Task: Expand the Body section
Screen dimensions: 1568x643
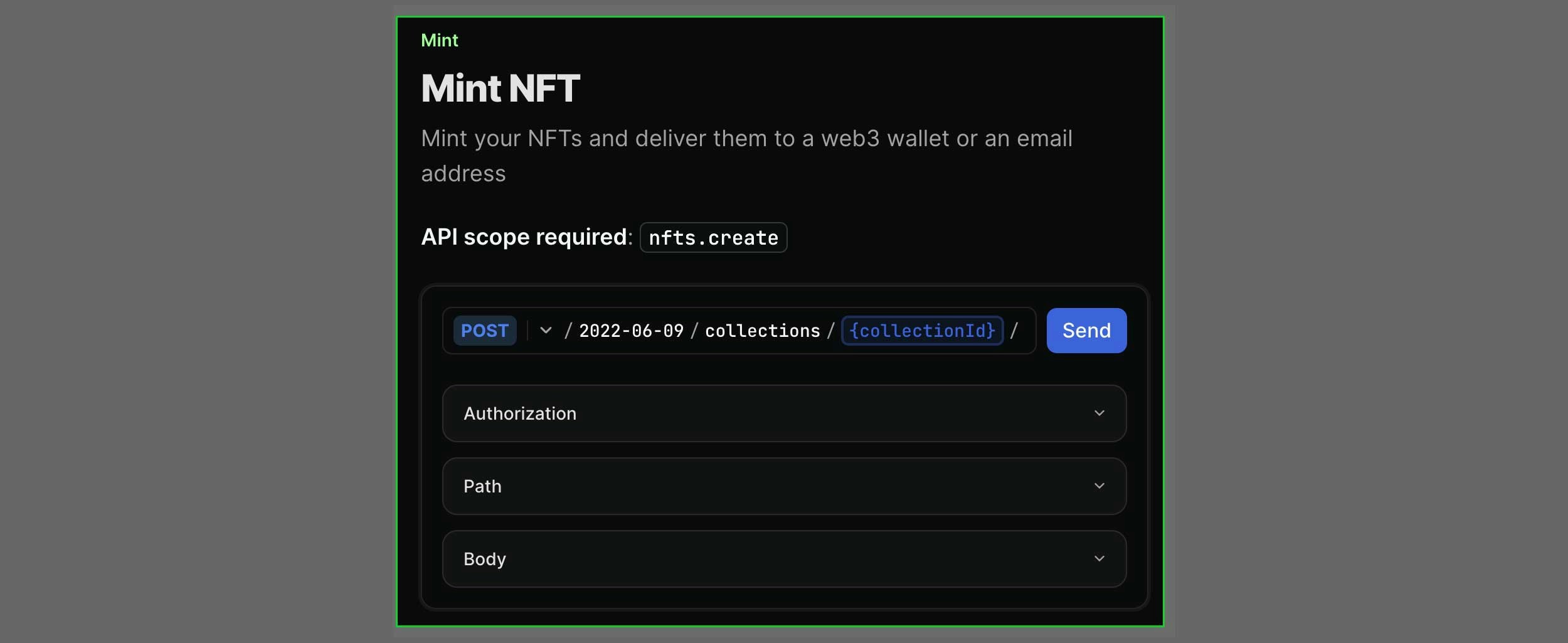Action: coord(783,558)
